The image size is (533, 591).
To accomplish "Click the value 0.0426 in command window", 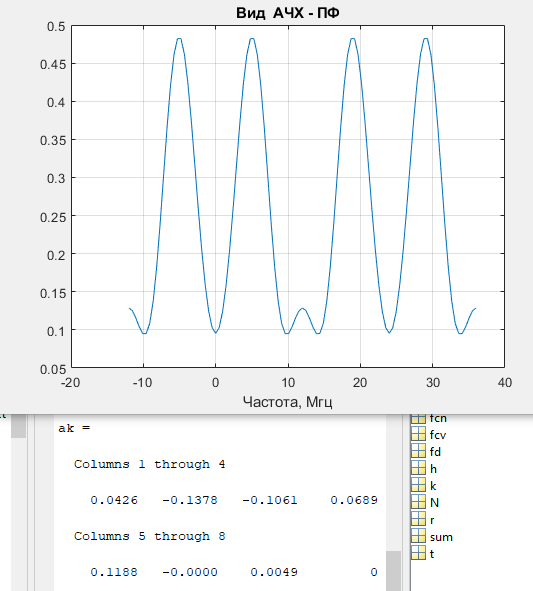I will [114, 500].
